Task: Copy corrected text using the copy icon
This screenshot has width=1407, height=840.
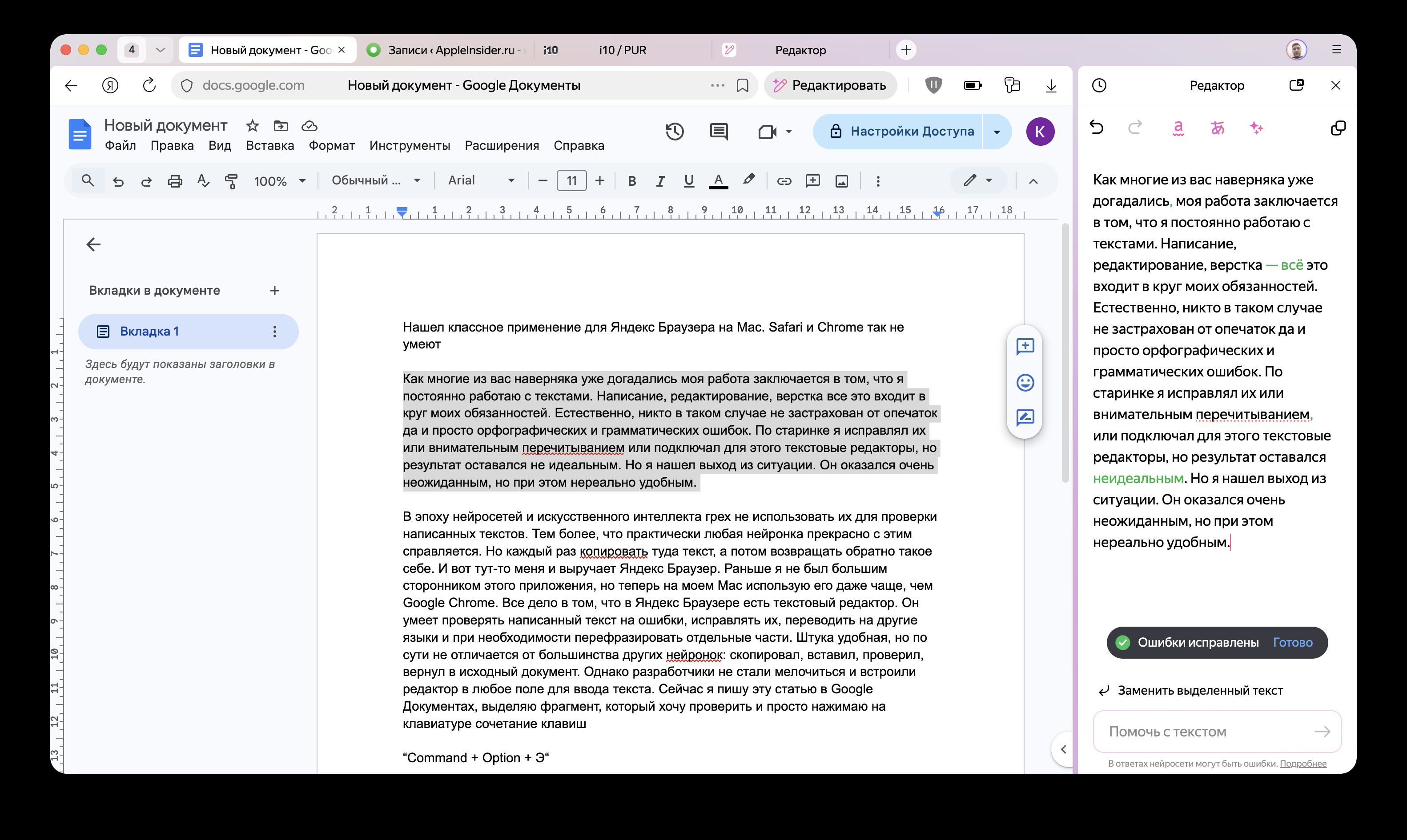Action: pos(1339,128)
